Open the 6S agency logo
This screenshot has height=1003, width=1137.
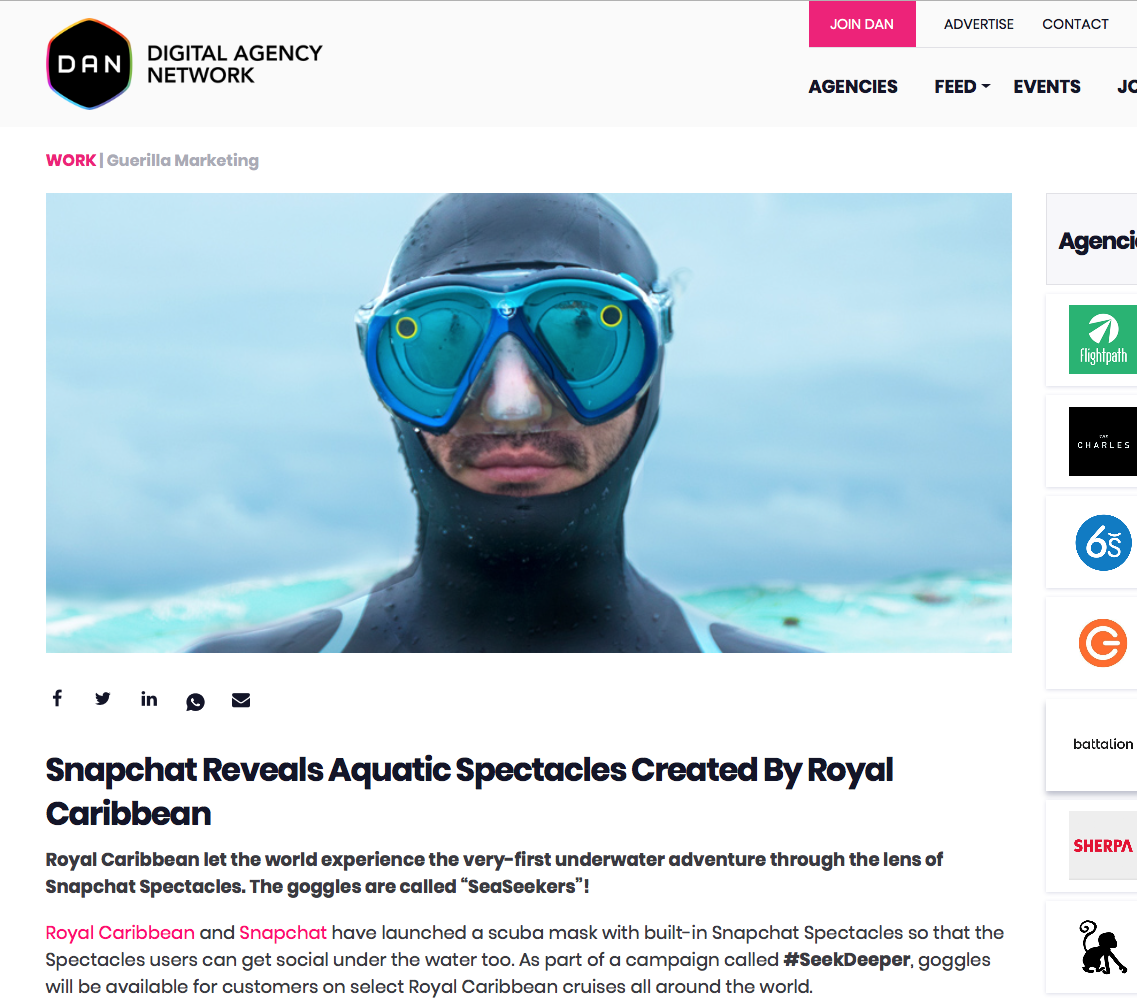point(1103,542)
